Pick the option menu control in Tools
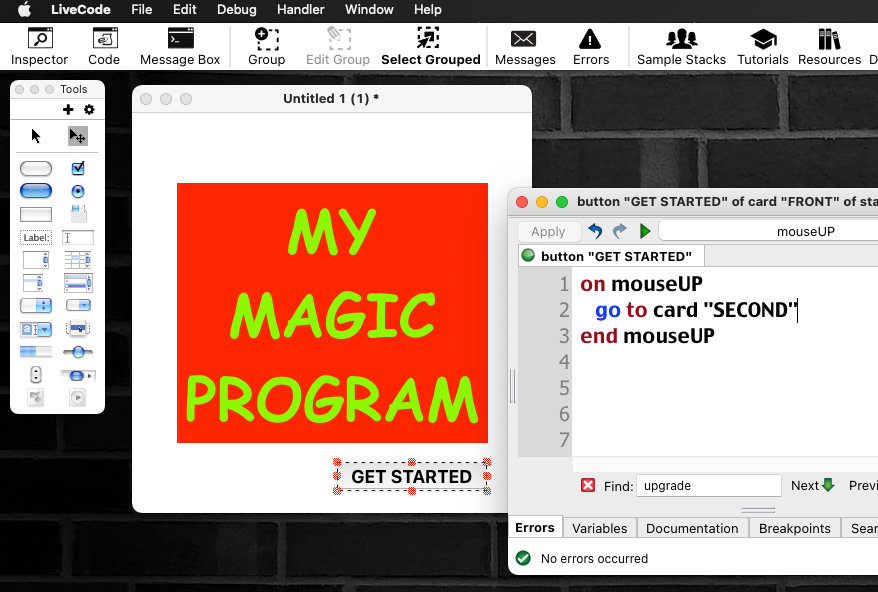The image size is (878, 592). [36, 306]
